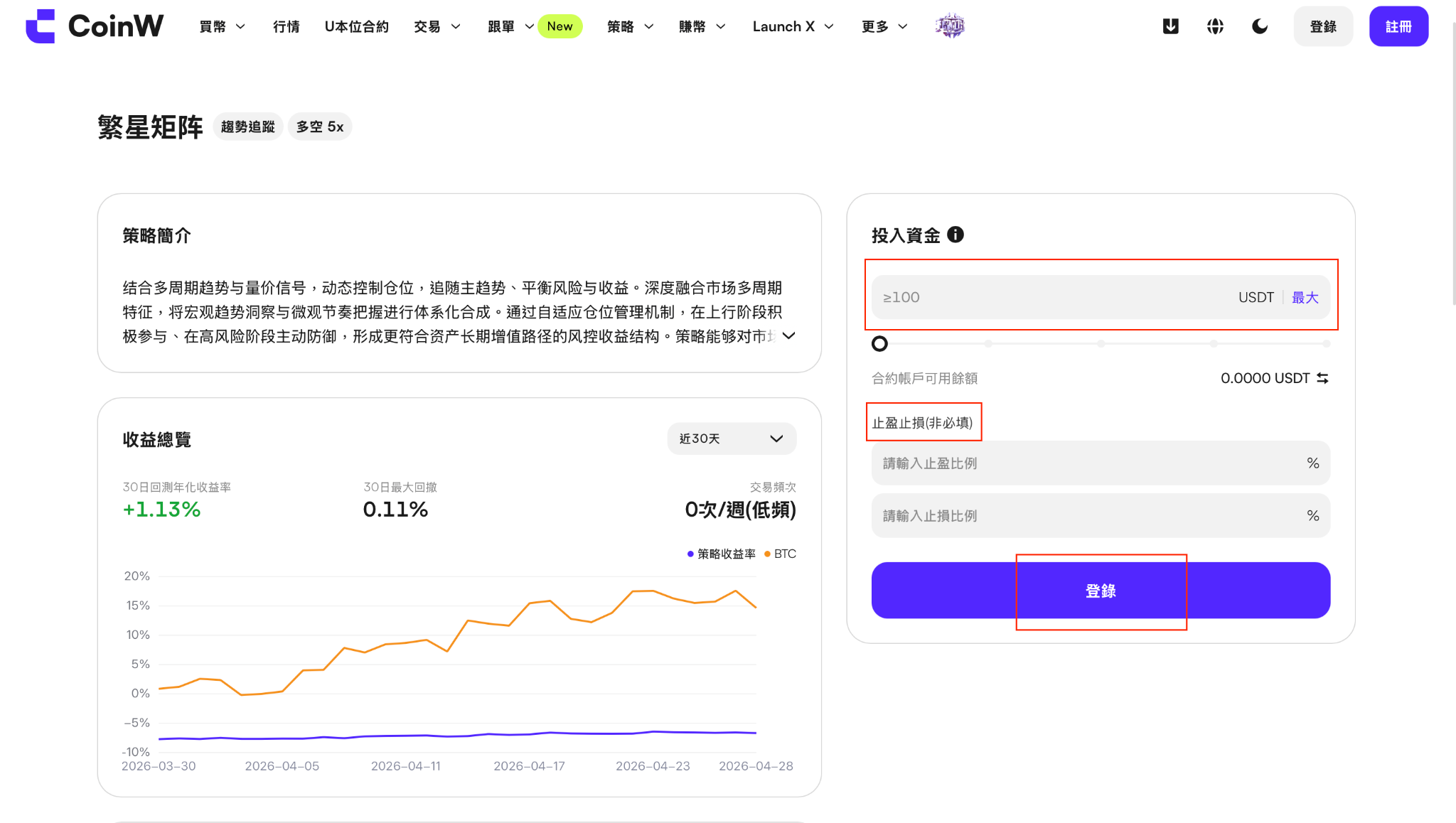
Task: Click the 50% mark on investment slider
Action: point(1101,344)
